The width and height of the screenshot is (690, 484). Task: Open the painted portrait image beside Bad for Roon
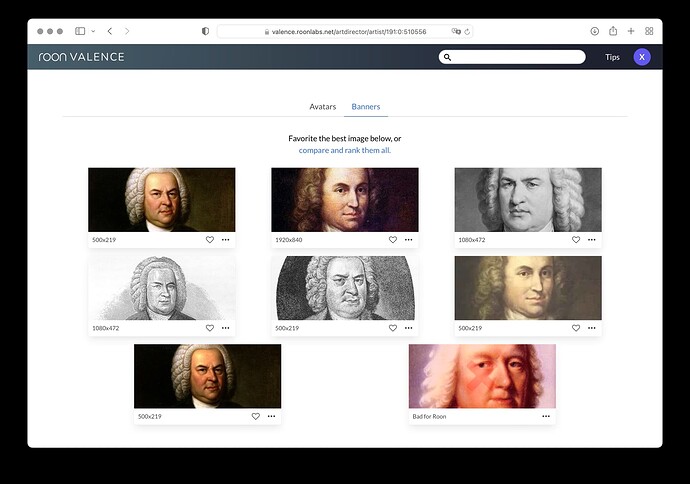pyautogui.click(x=208, y=376)
